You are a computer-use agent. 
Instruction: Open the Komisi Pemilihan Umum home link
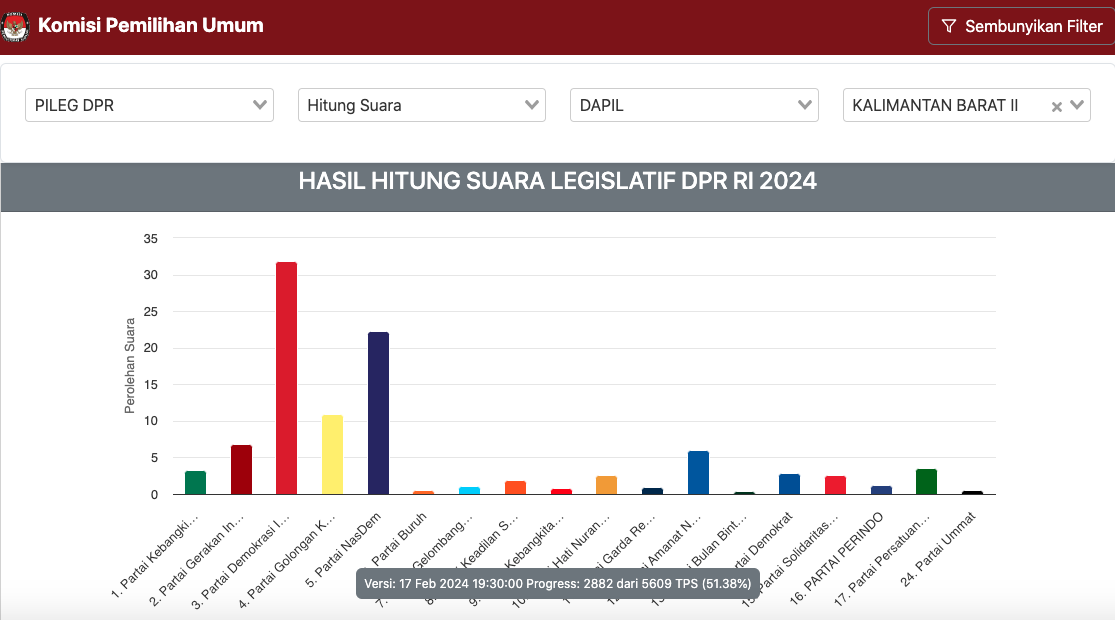click(150, 26)
